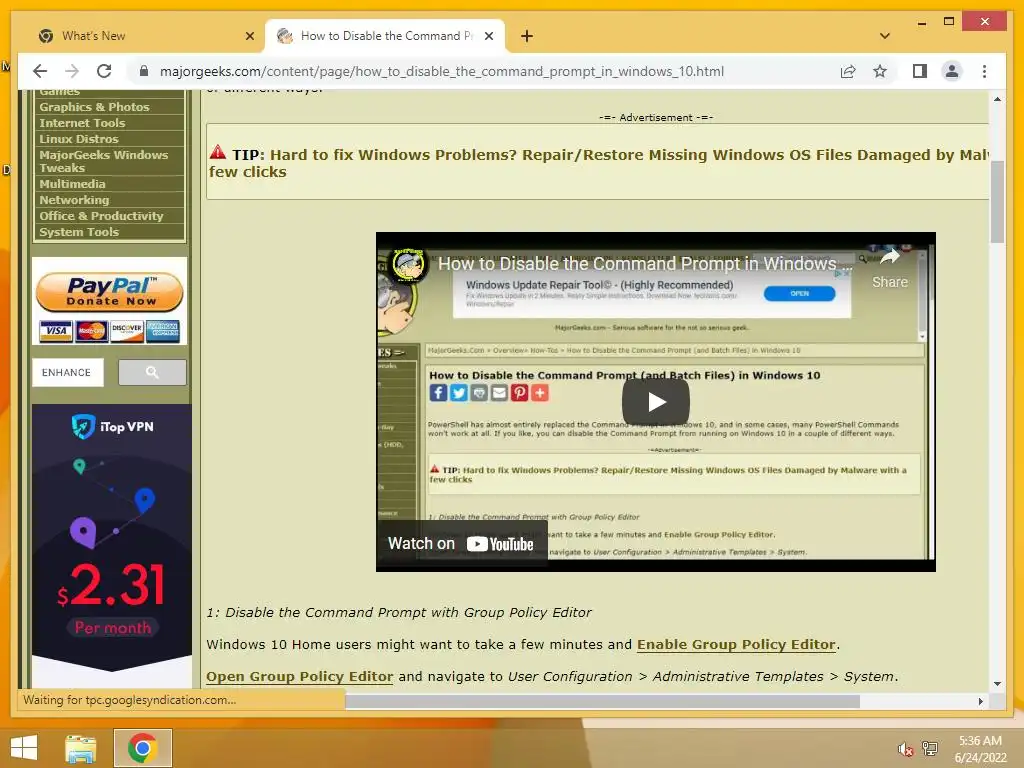Focus the Enhanced search input field
The width and height of the screenshot is (1024, 768).
[x=68, y=372]
